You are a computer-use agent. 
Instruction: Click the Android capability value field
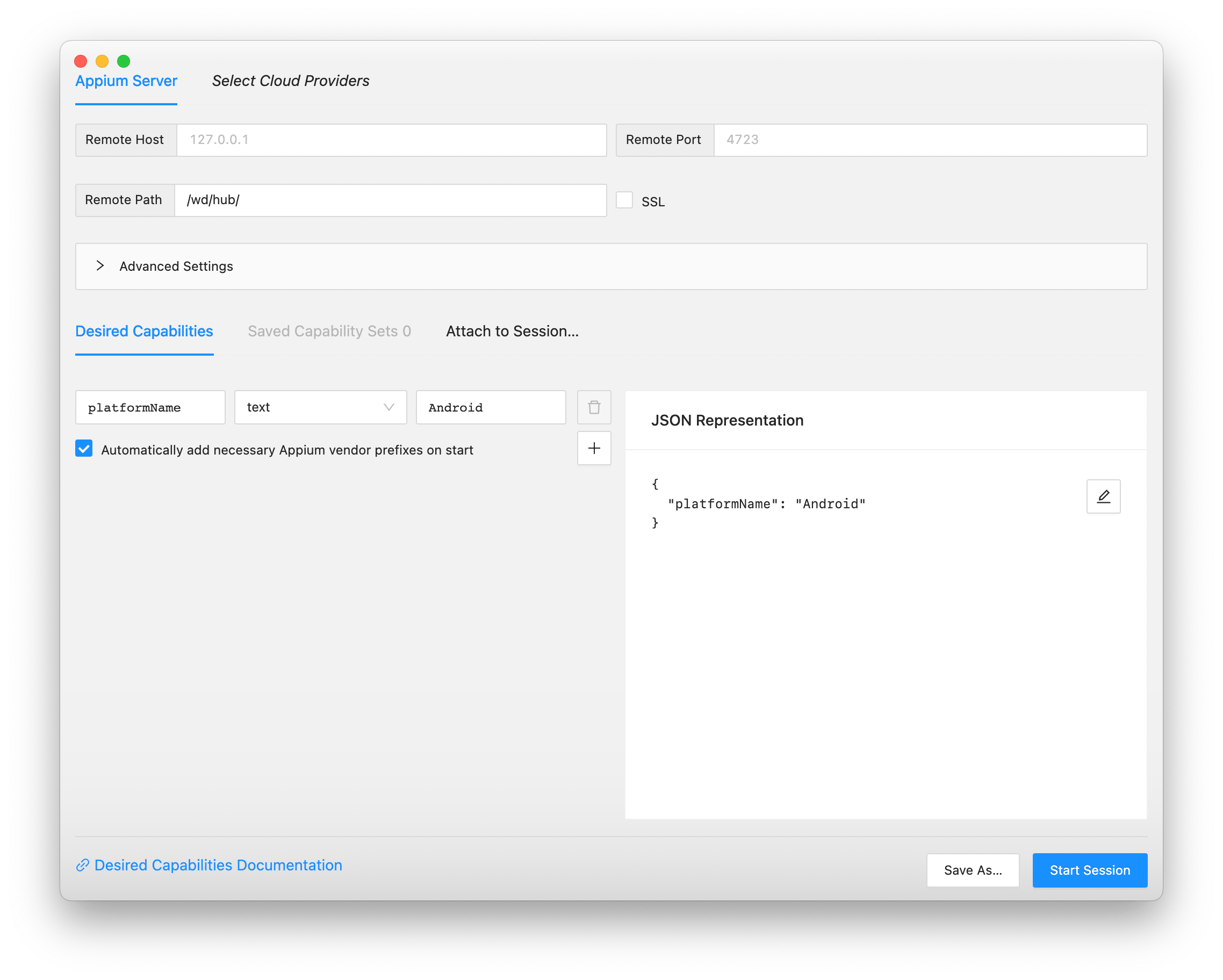pyautogui.click(x=491, y=407)
